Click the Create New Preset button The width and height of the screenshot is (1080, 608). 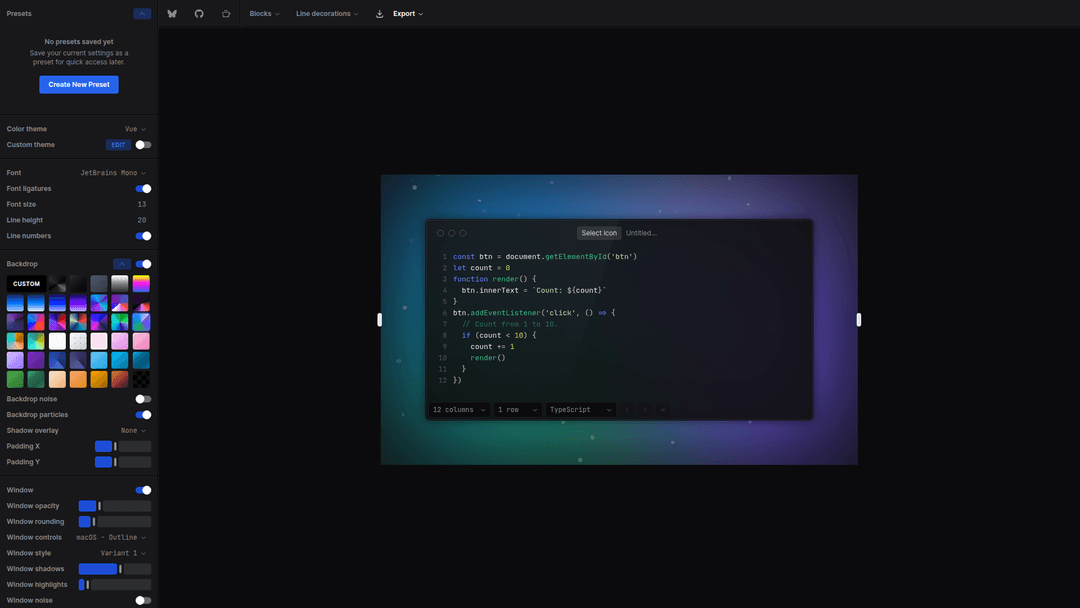(79, 85)
